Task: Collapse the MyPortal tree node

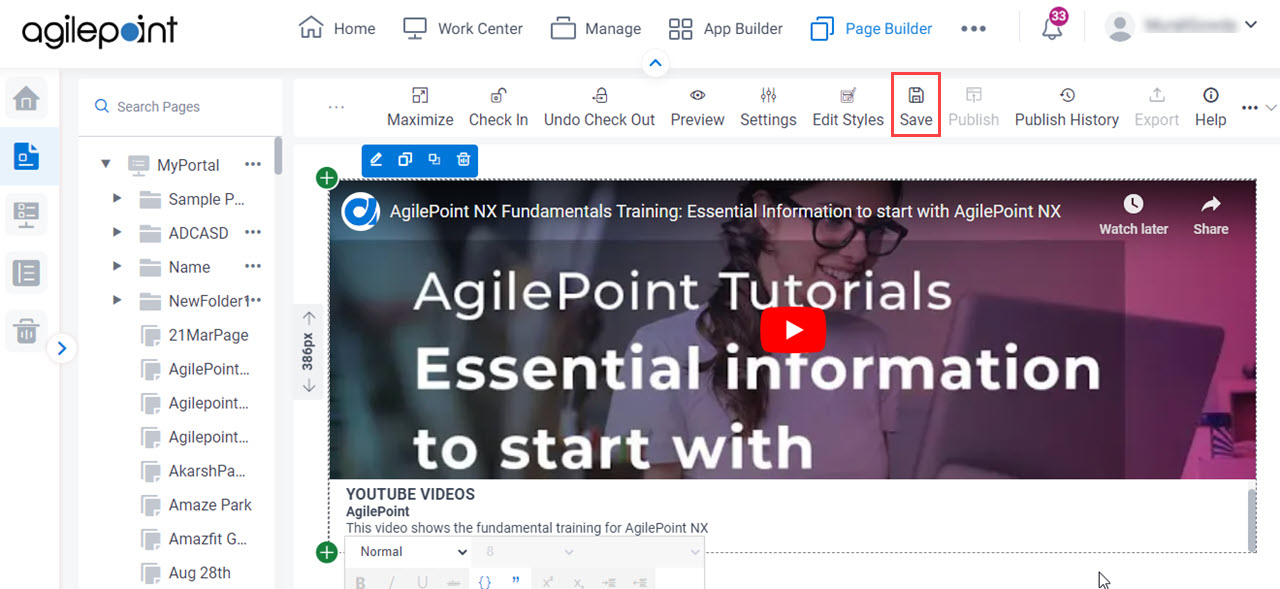Action: click(x=106, y=165)
